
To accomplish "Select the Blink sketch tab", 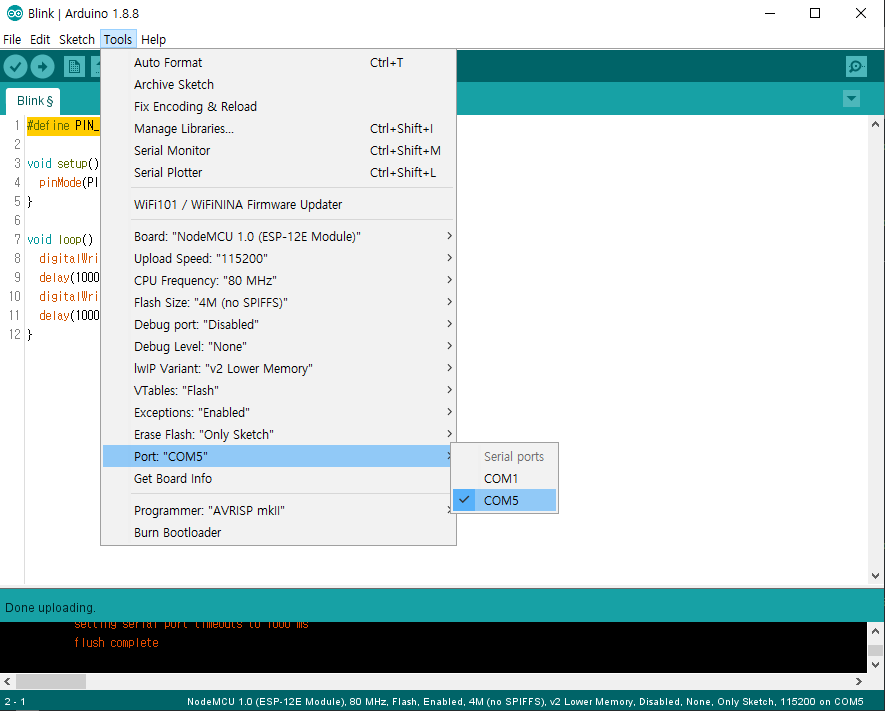I will pyautogui.click(x=33, y=101).
